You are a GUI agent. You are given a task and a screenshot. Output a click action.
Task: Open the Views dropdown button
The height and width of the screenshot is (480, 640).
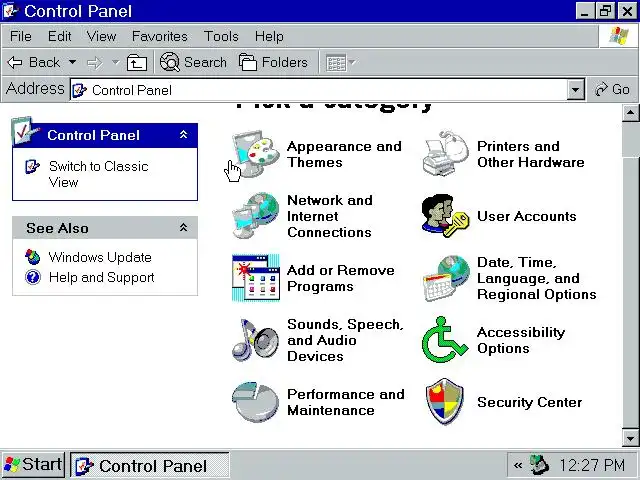341,63
